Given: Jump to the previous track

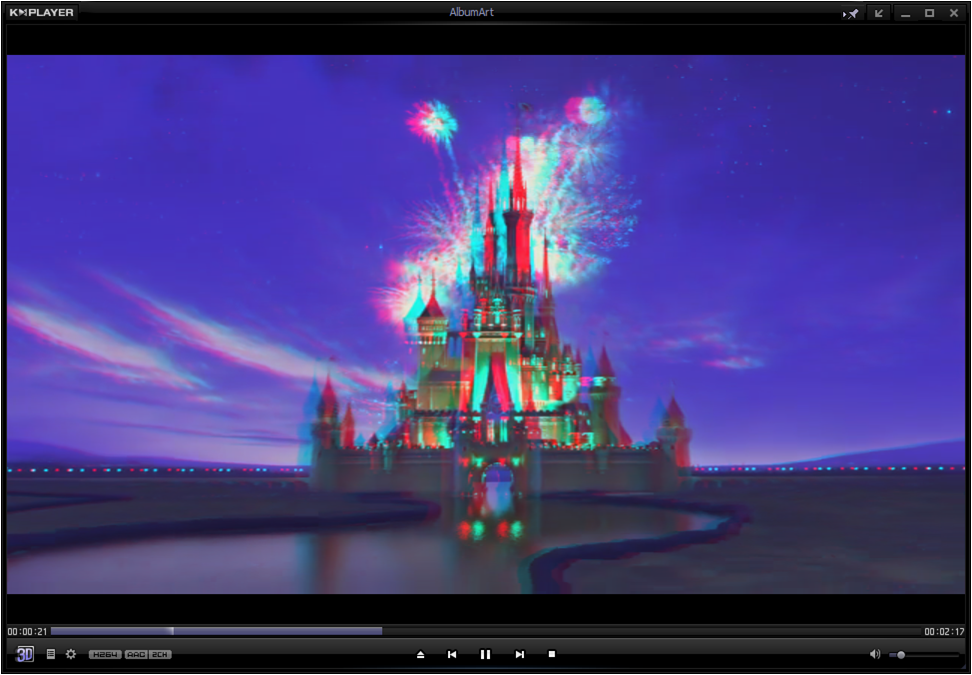Looking at the screenshot, I should pos(452,655).
